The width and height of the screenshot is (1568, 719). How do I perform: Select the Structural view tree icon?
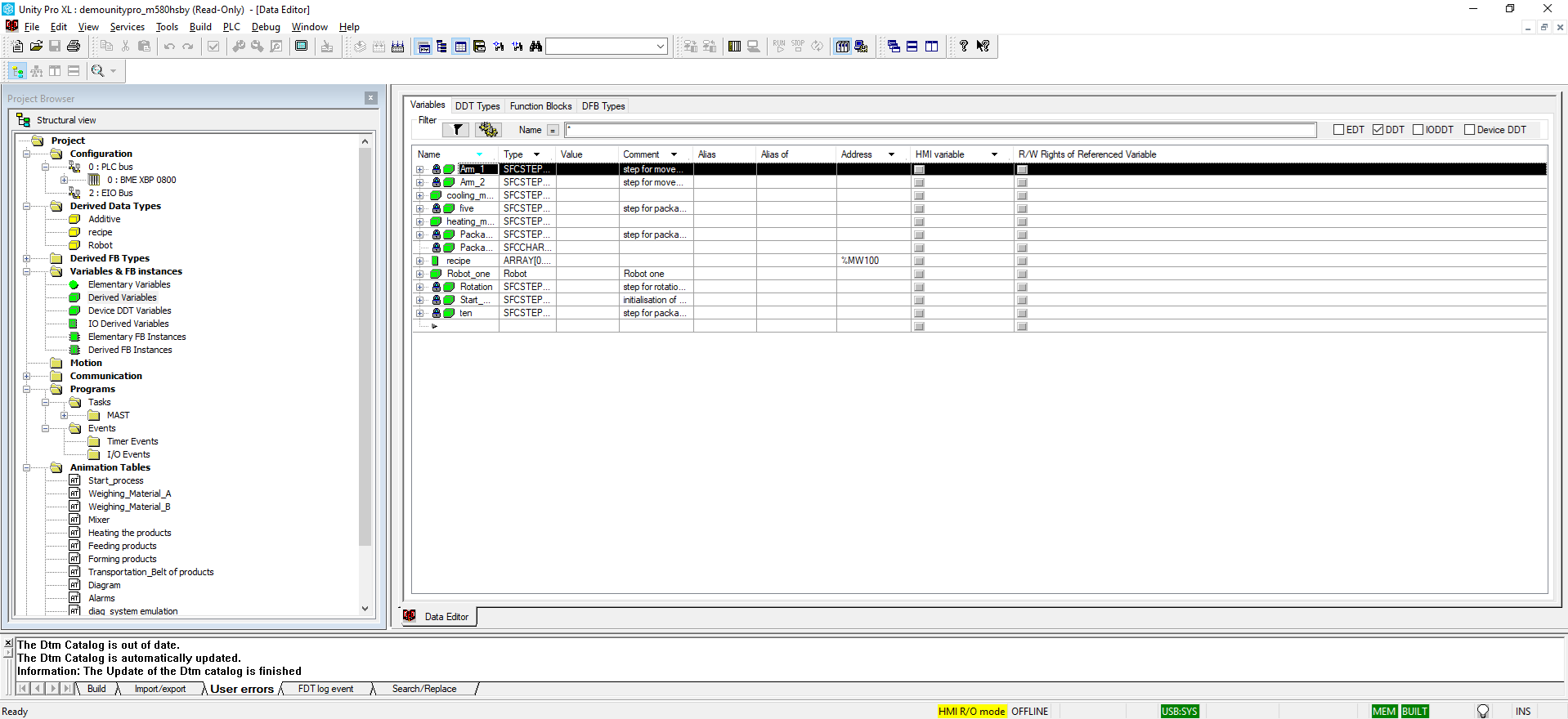tap(17, 71)
